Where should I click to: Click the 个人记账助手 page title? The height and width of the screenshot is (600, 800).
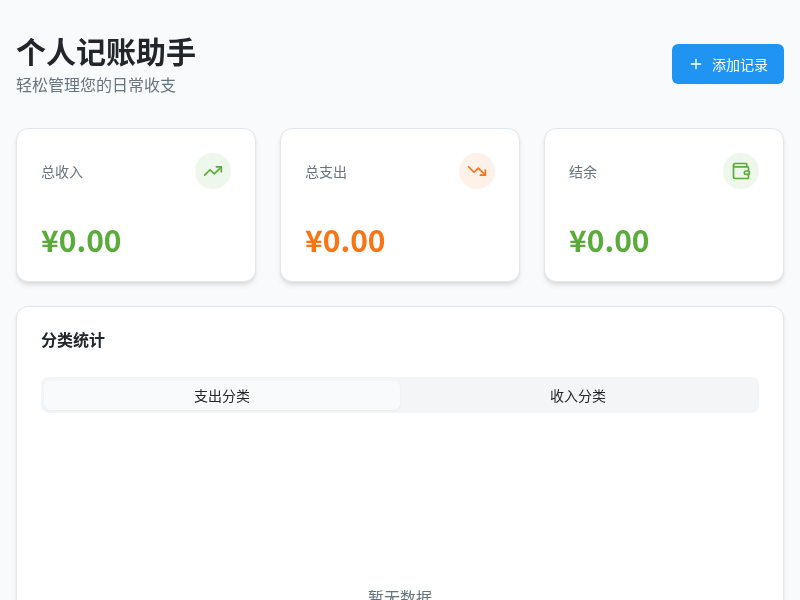click(x=104, y=53)
